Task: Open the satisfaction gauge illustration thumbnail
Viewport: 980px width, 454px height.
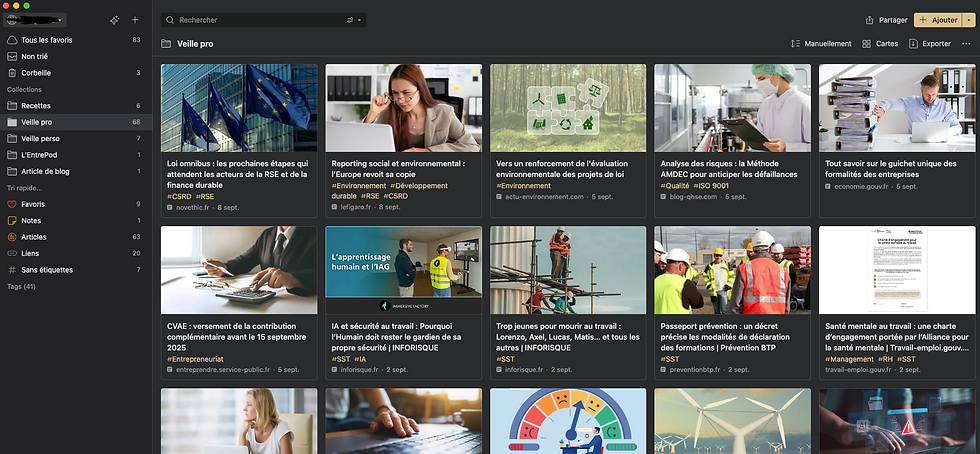Action: 568,421
